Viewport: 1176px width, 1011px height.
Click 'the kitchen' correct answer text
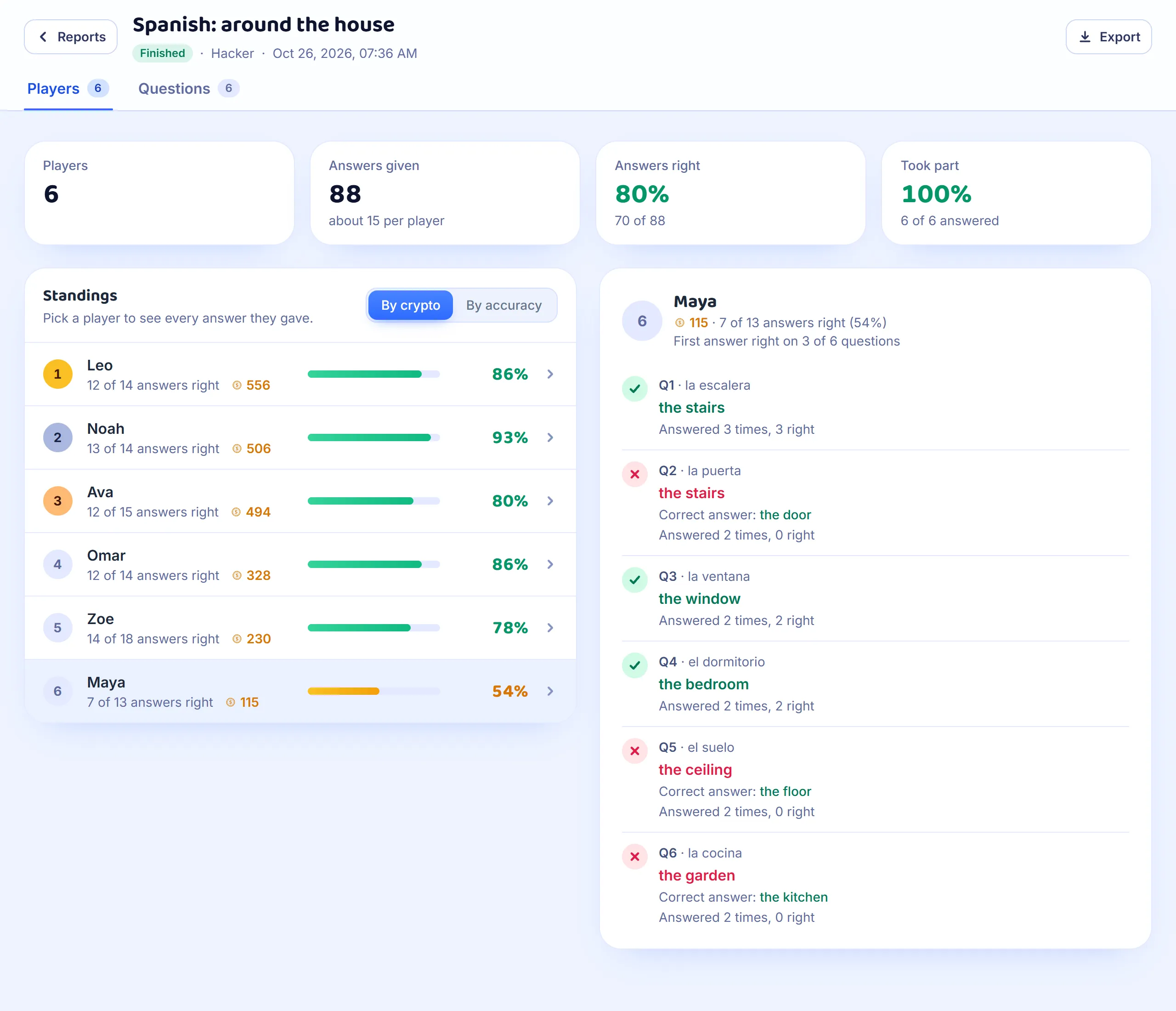point(794,897)
